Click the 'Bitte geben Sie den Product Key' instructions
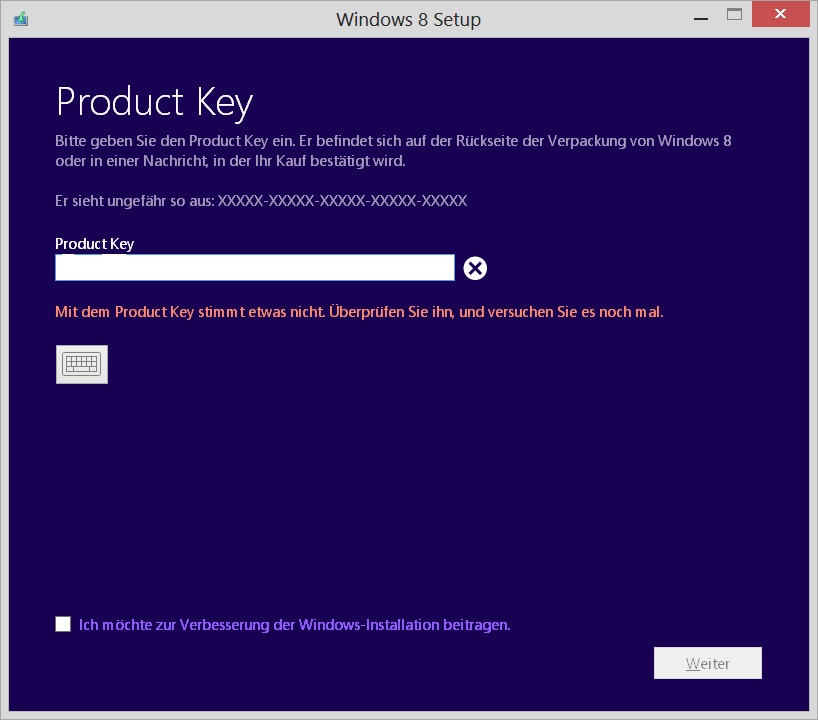Screen dimensions: 818x720 tap(393, 151)
